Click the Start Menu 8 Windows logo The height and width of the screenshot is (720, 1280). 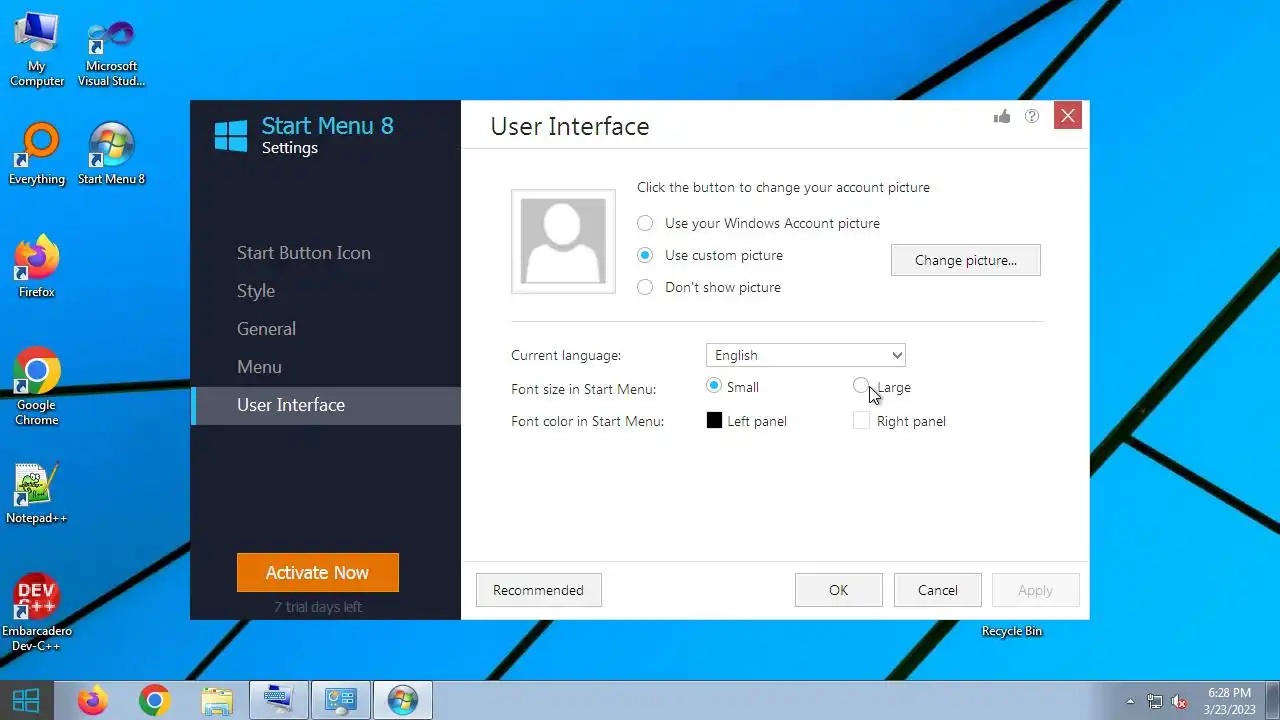pyautogui.click(x=231, y=136)
